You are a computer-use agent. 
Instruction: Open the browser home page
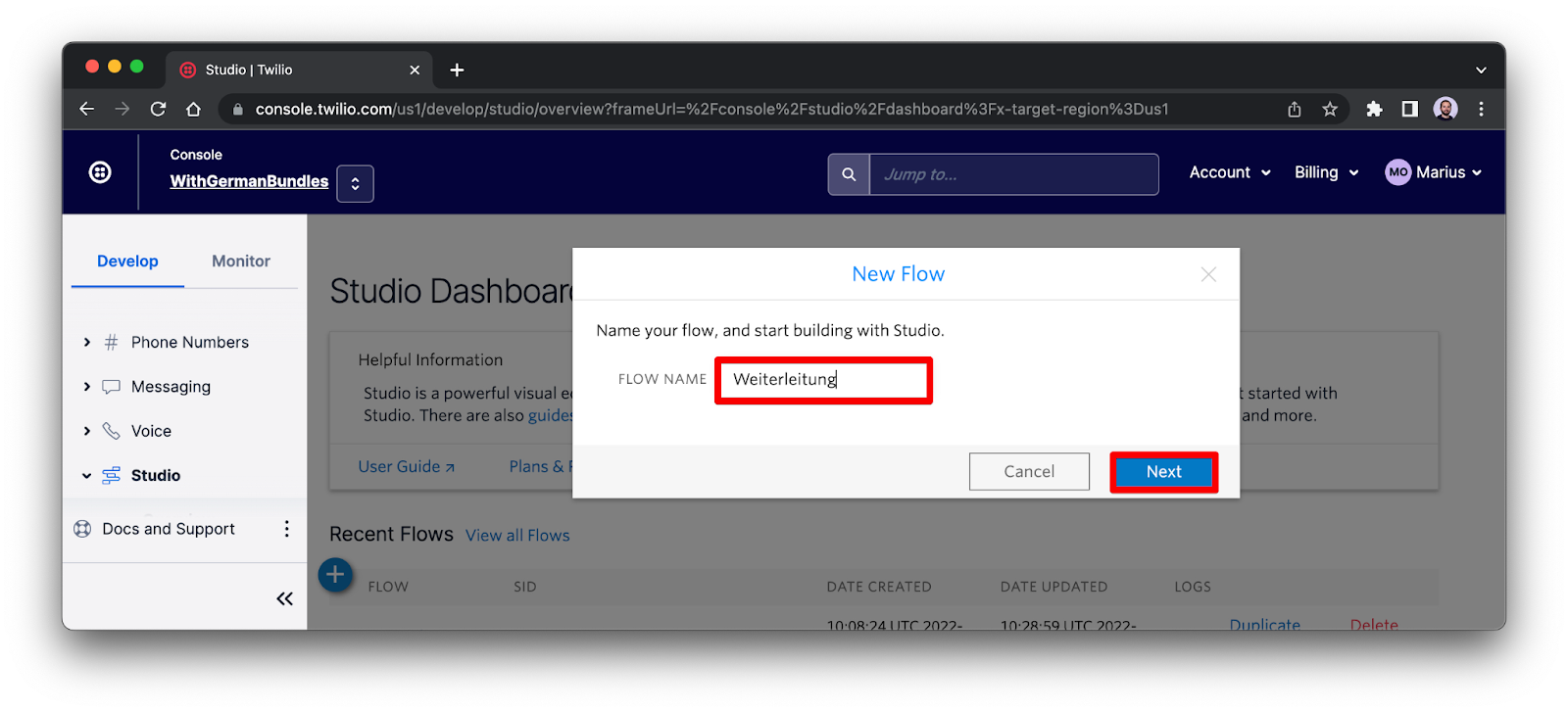click(x=193, y=109)
